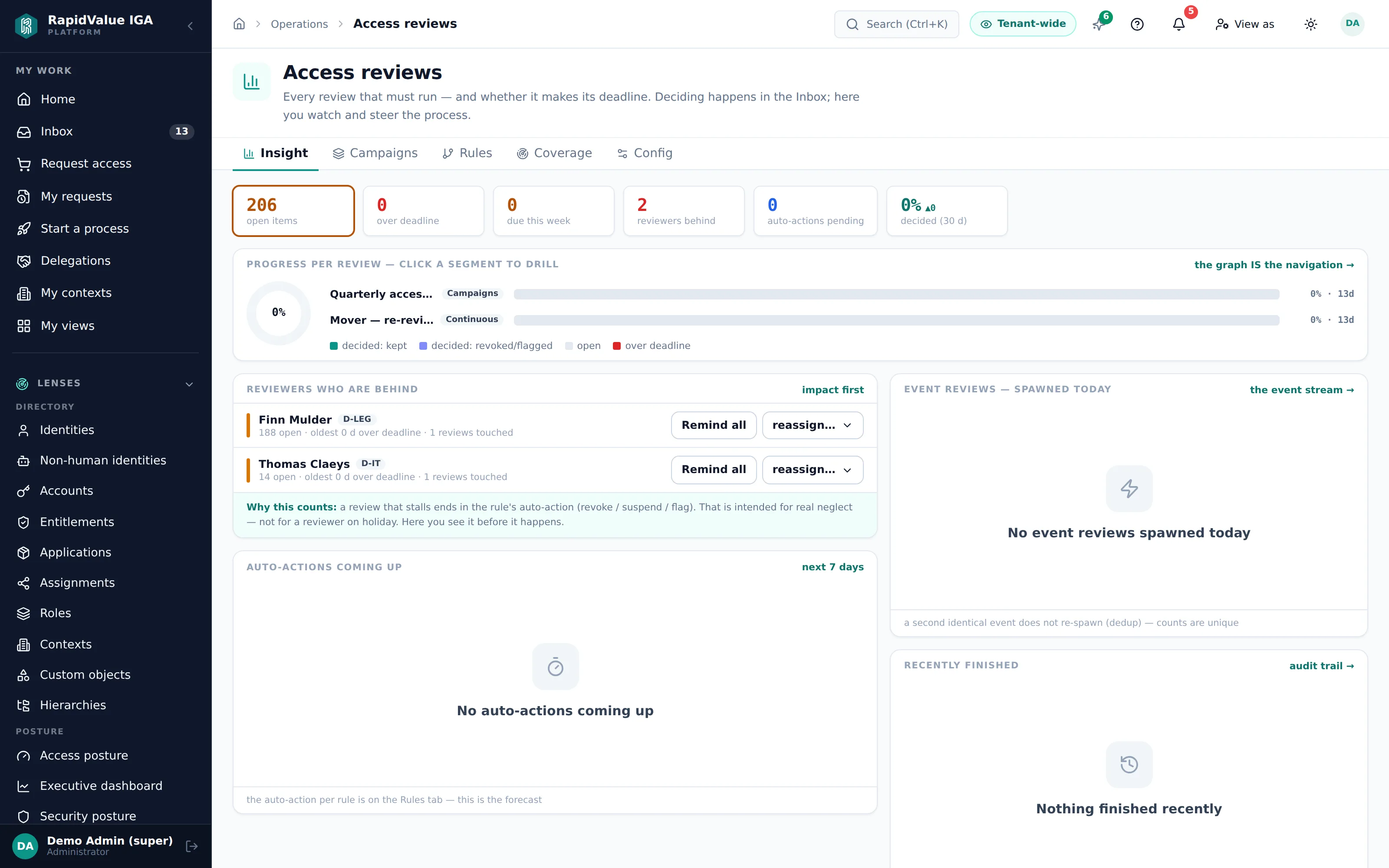The height and width of the screenshot is (868, 1389).
Task: Click the RapidValue IGA logo icon
Action: [x=26, y=25]
